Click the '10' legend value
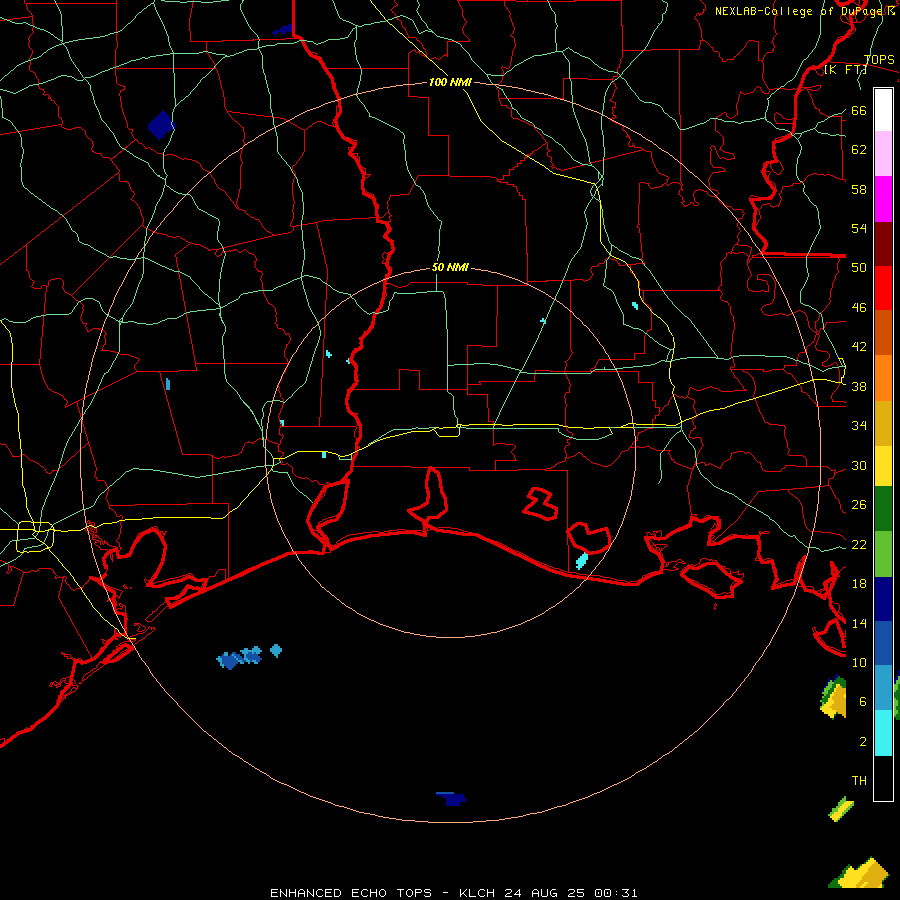 [x=859, y=663]
